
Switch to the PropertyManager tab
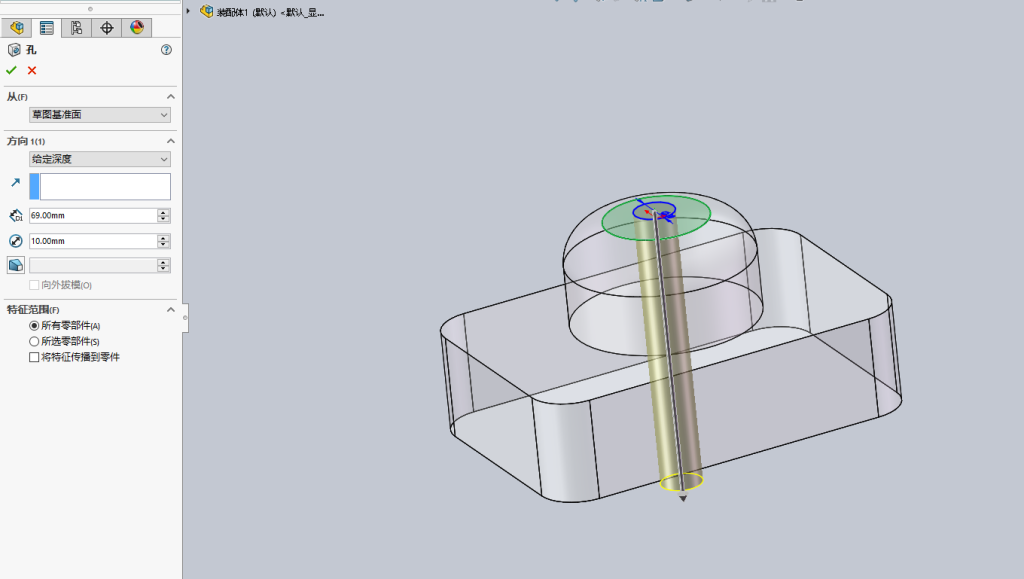[46, 27]
